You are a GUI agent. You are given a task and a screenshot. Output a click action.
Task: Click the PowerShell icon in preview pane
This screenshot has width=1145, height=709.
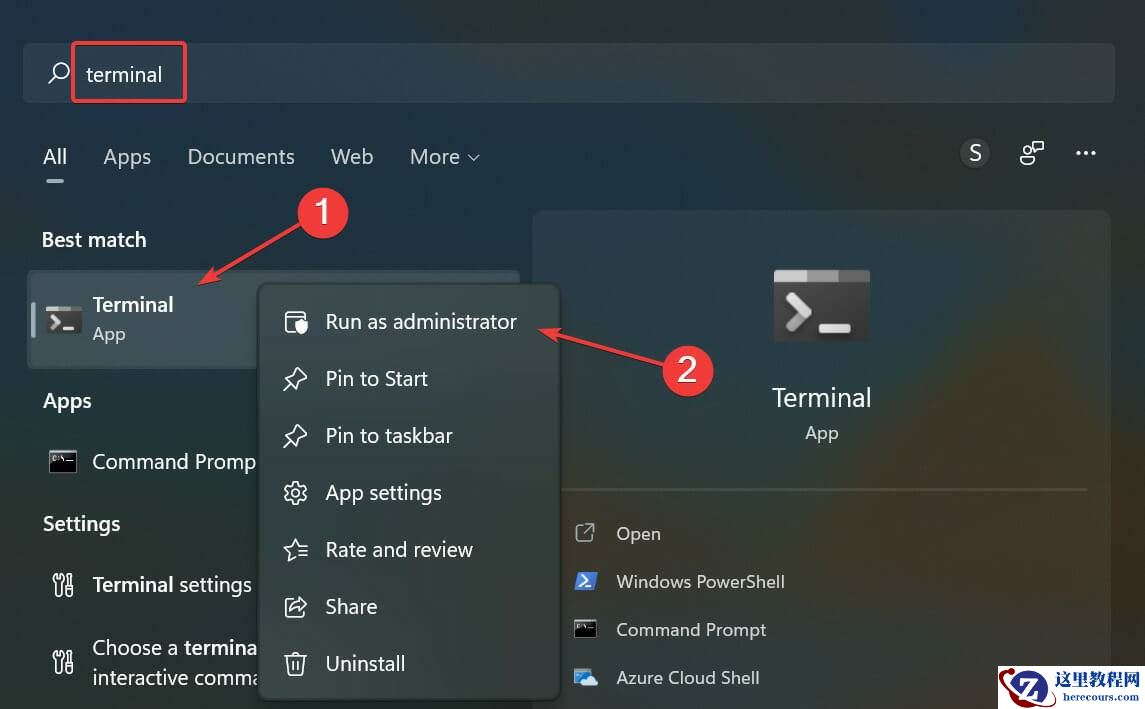tap(586, 581)
